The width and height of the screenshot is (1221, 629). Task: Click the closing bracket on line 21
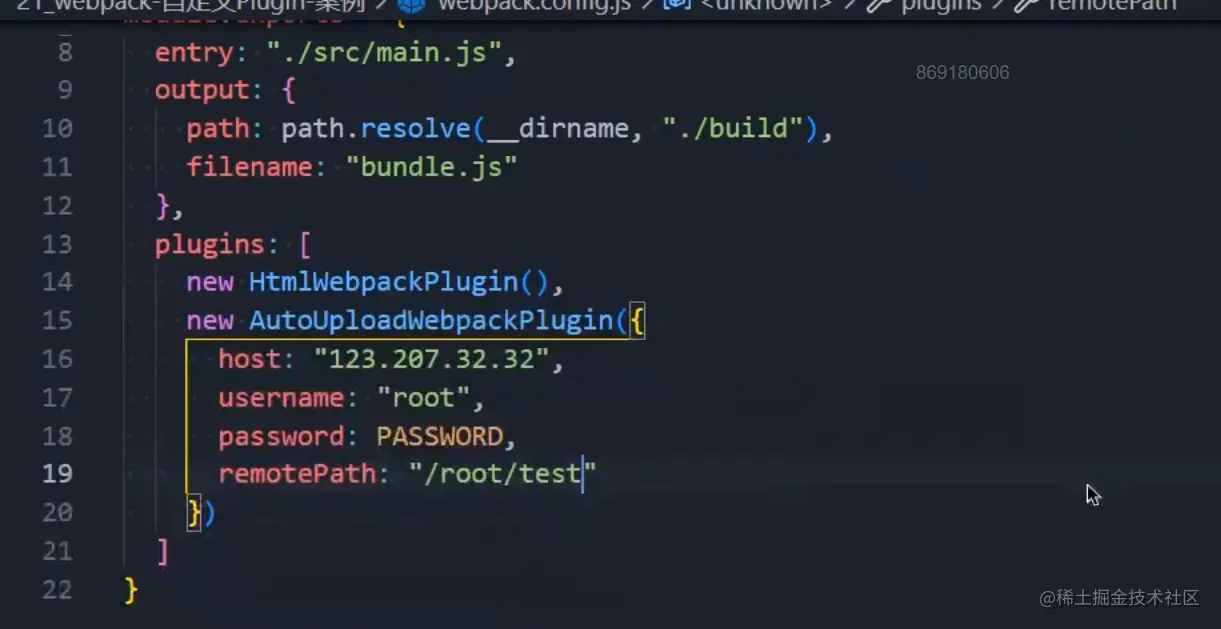tap(162, 551)
